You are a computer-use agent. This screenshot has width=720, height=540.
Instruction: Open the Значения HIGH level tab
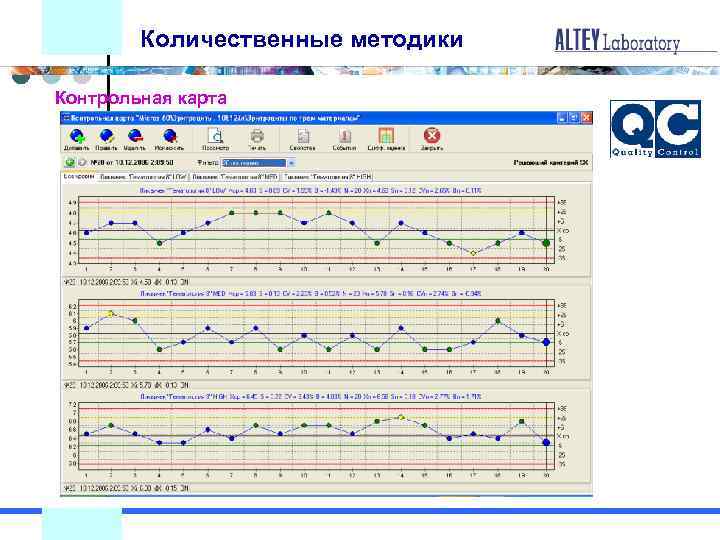tap(327, 177)
